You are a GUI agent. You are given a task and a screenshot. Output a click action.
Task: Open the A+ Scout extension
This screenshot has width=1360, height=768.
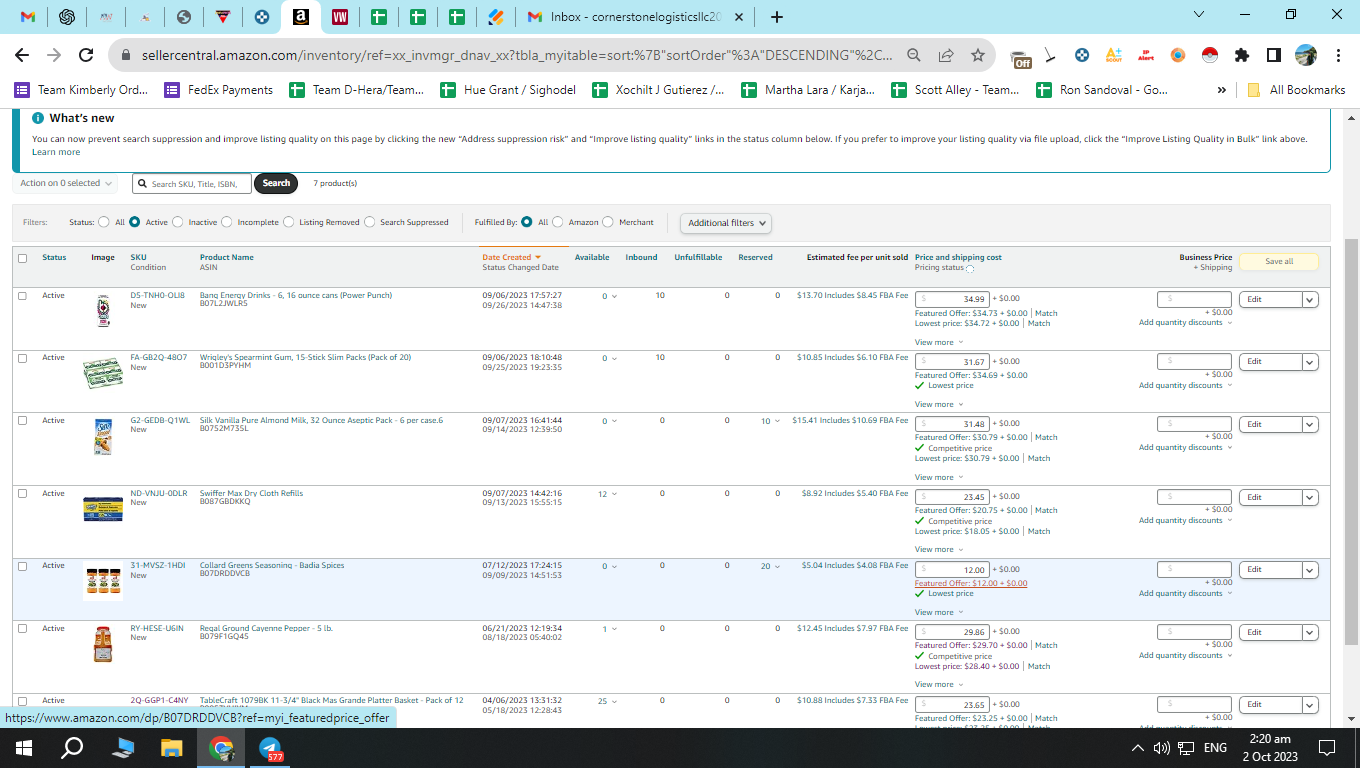point(1114,55)
